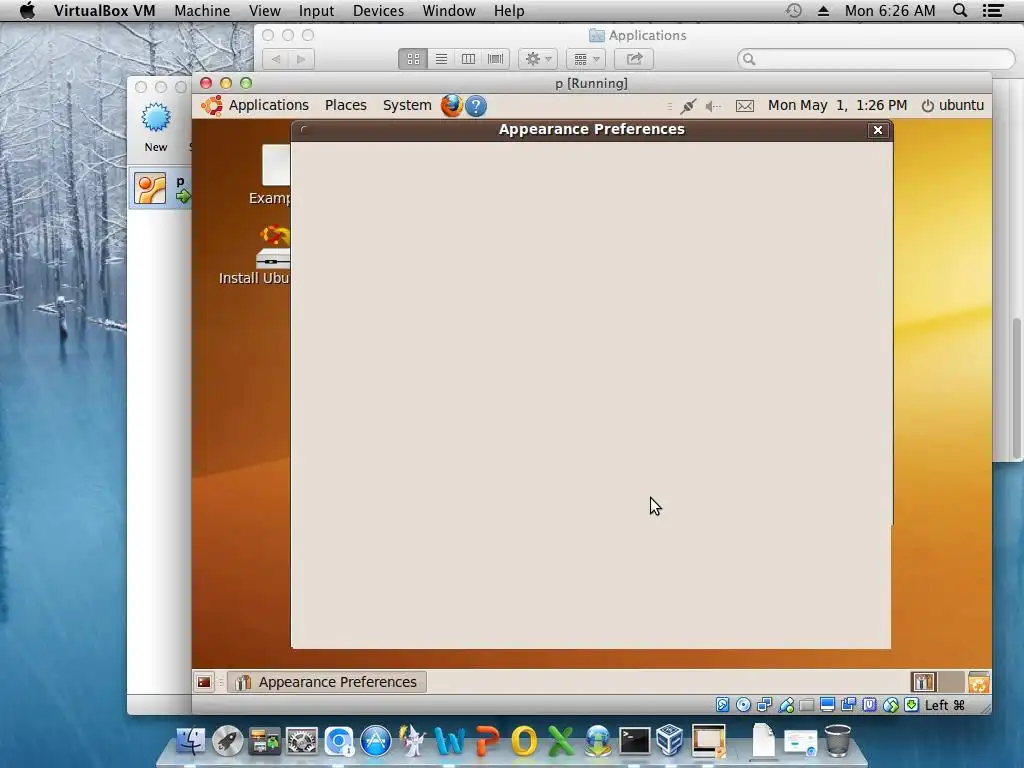Click the Finder window search field
1024x768 pixels.
pyautogui.click(x=876, y=59)
